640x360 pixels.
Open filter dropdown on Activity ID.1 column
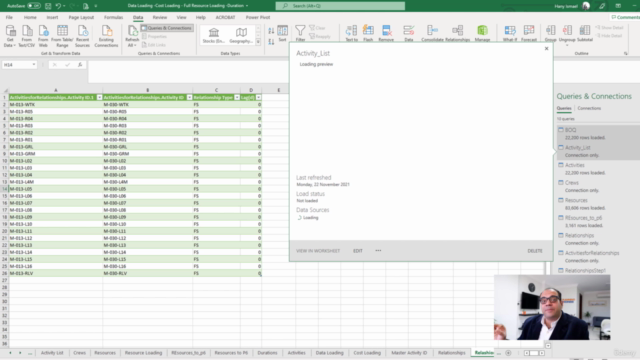[99, 98]
